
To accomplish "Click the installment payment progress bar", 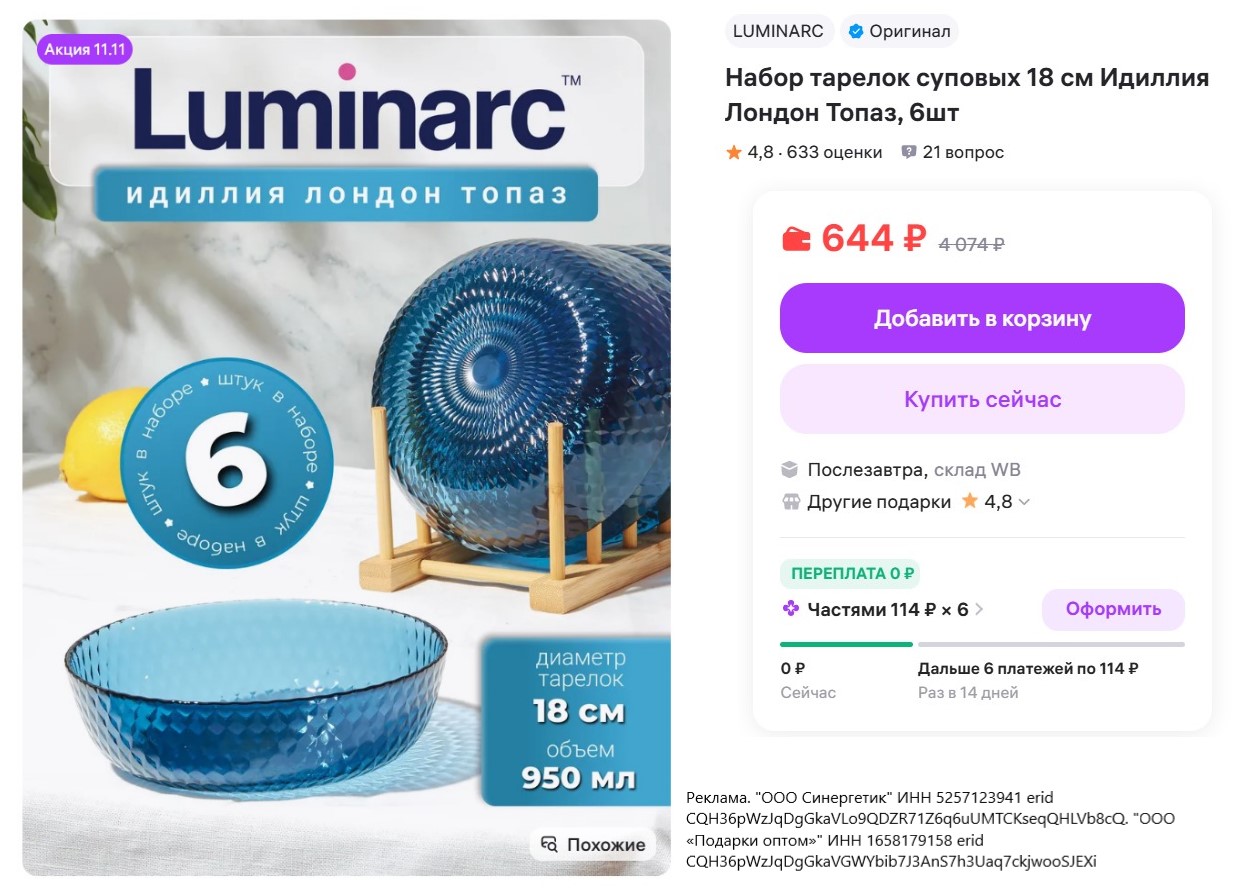I will [x=982, y=644].
